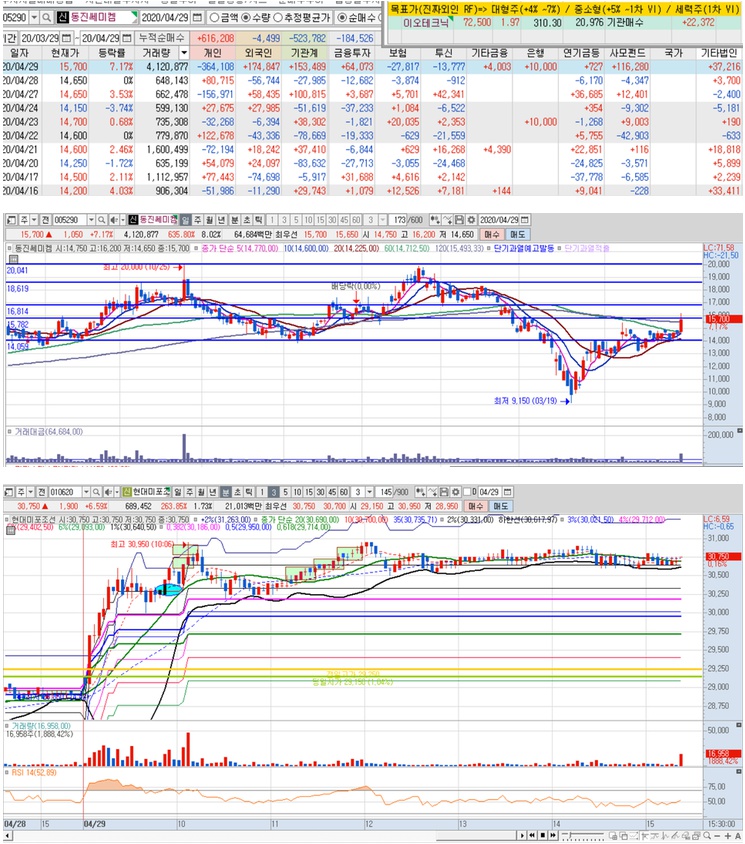Screen dimensions: 745x844
Task: Click save disk icon in 현대미포조선 chart toolbar
Action: pyautogui.click(x=444, y=492)
